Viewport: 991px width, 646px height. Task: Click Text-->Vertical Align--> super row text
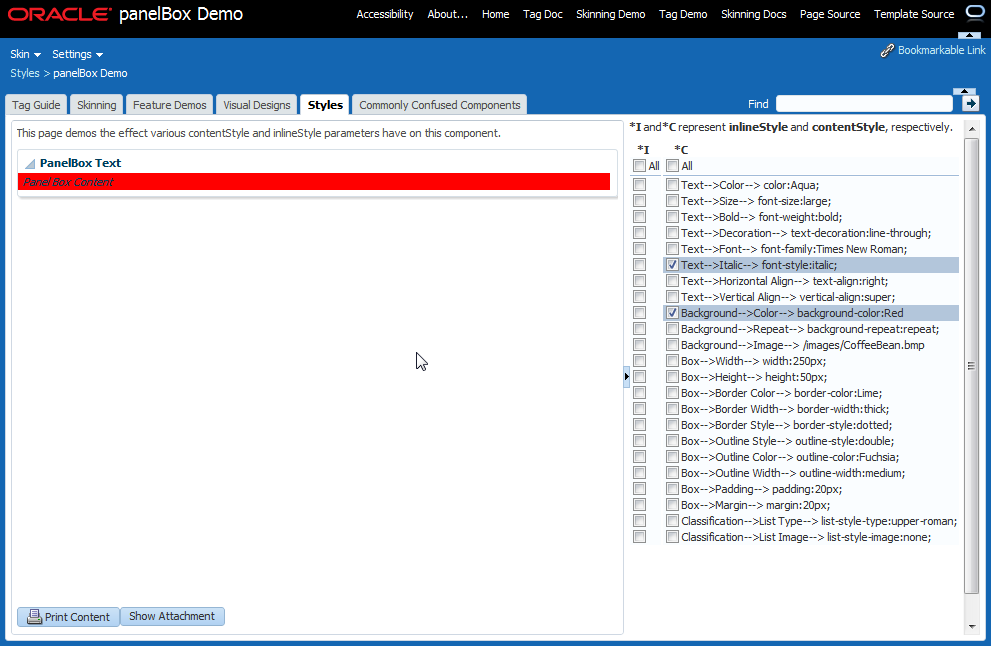click(x=787, y=297)
